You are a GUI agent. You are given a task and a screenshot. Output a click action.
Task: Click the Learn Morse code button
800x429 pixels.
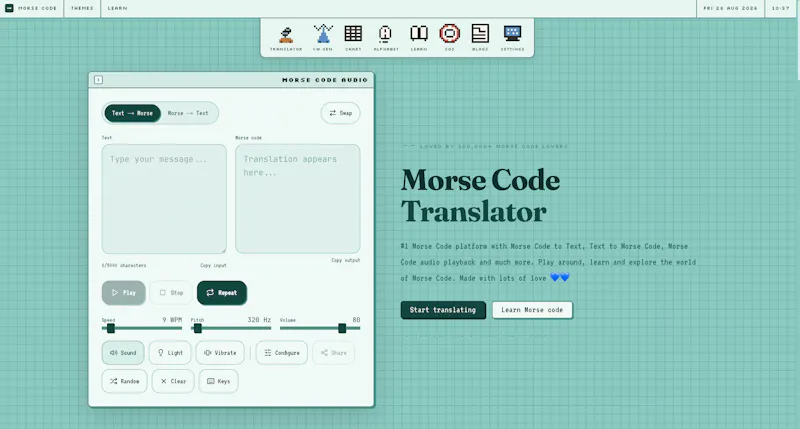click(532, 310)
